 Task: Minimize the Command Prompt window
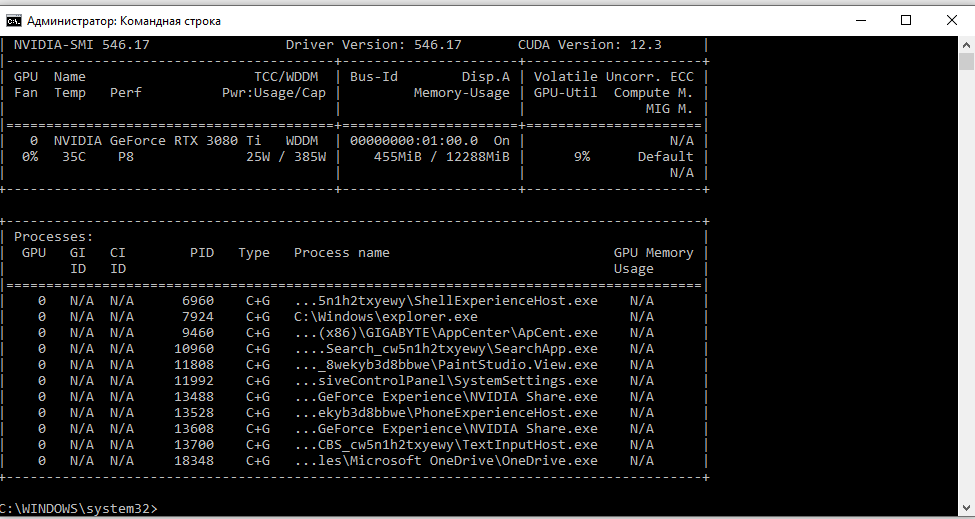[859, 20]
